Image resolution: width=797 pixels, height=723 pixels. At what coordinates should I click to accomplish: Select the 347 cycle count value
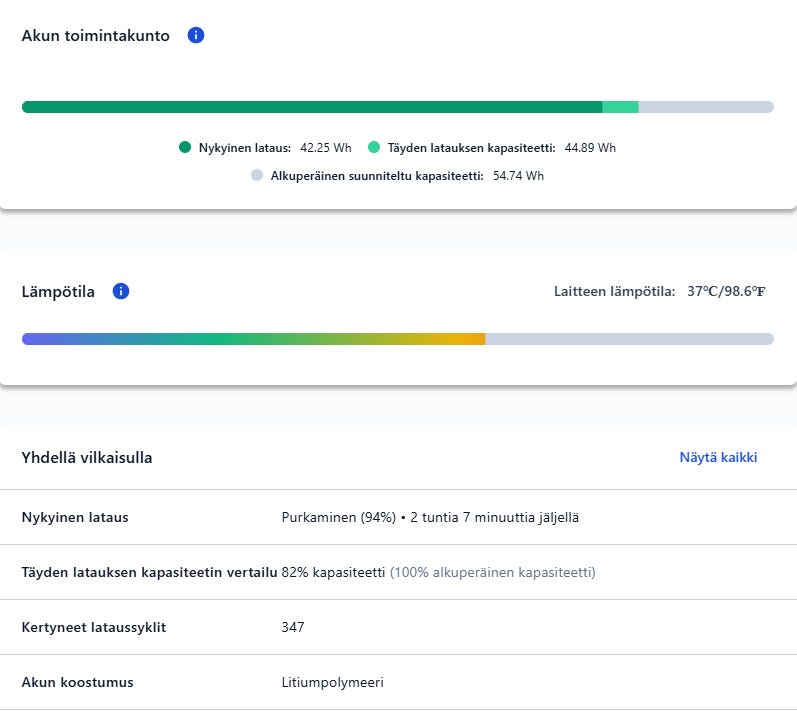pyautogui.click(x=293, y=627)
